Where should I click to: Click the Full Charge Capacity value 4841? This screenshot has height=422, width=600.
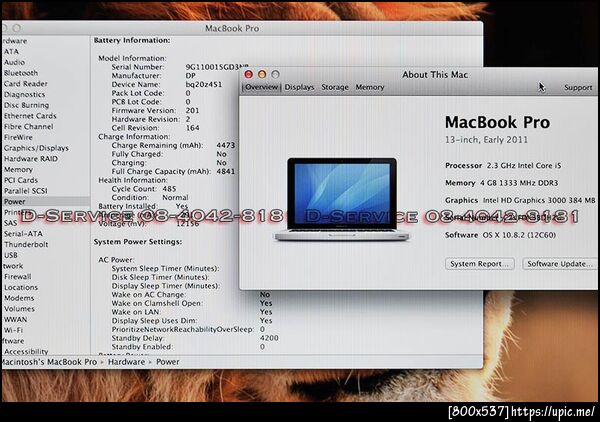[226, 171]
